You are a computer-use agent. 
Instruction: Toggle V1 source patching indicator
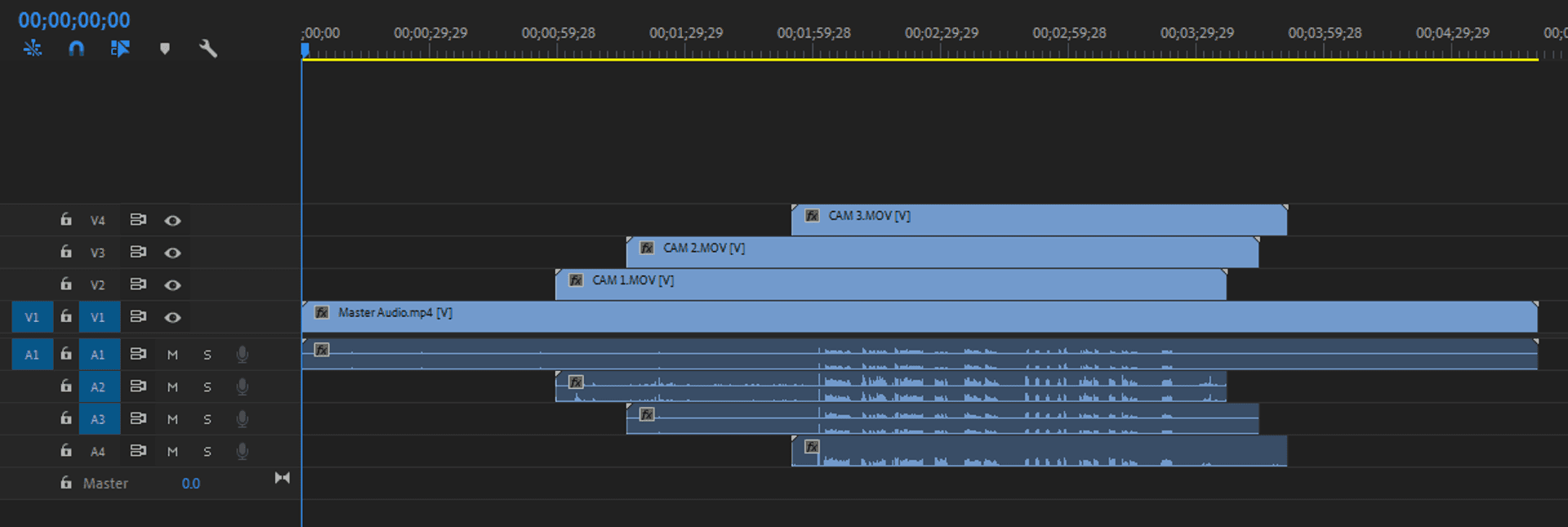tap(32, 317)
